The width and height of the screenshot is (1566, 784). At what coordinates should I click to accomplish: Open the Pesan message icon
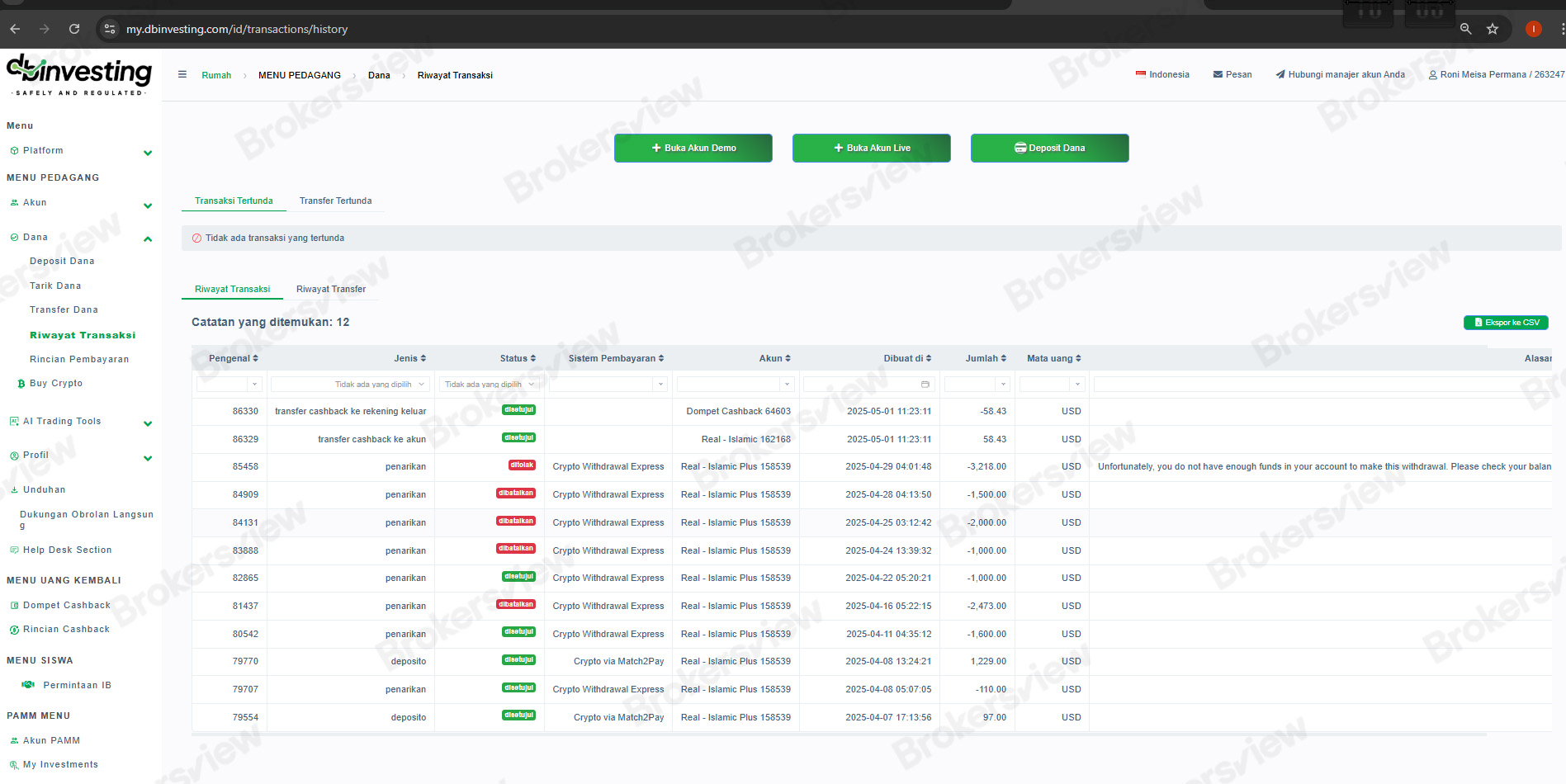click(x=1218, y=74)
